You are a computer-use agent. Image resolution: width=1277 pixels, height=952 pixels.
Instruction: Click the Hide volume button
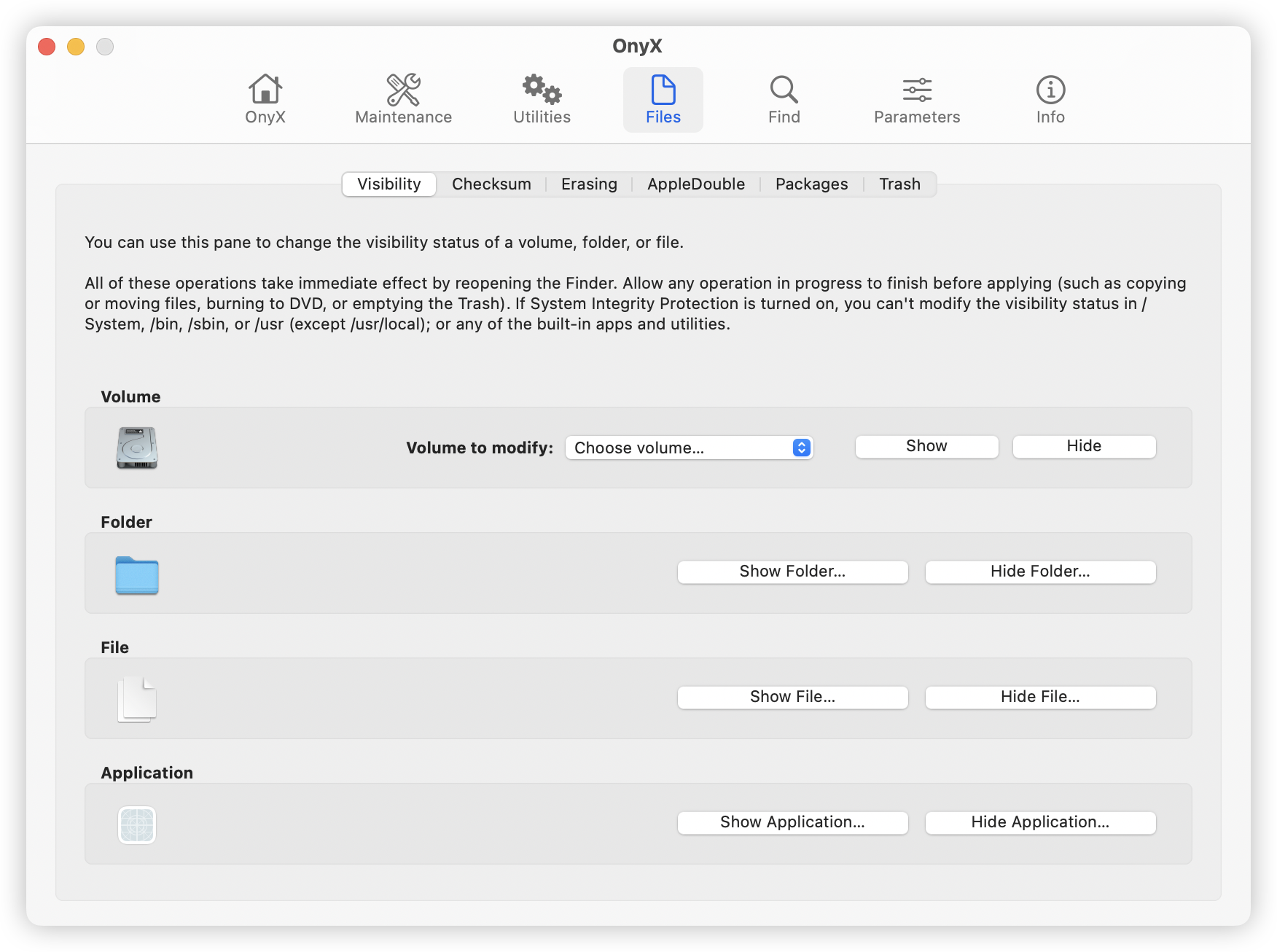pos(1084,446)
